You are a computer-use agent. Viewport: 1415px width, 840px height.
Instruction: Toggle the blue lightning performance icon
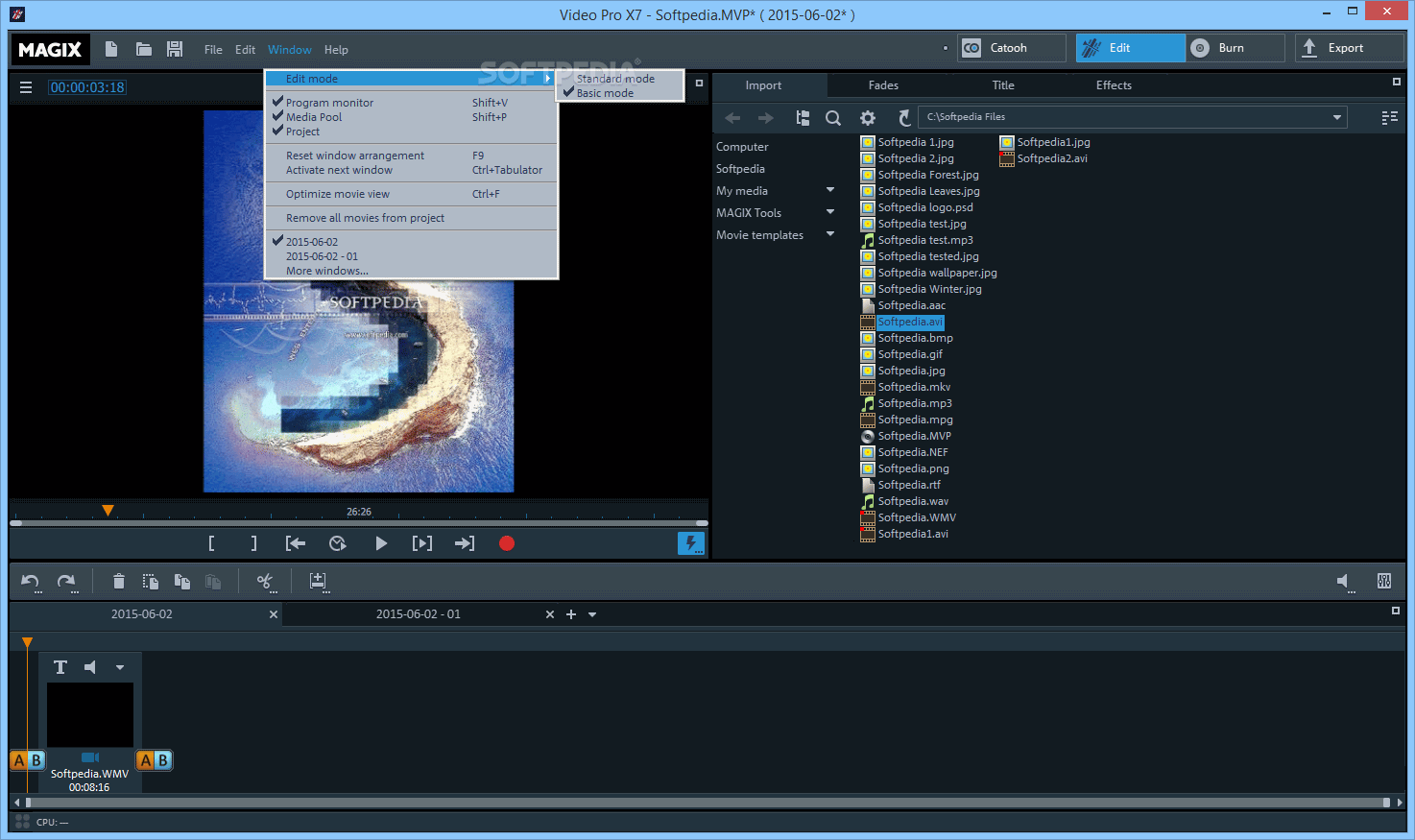click(691, 543)
